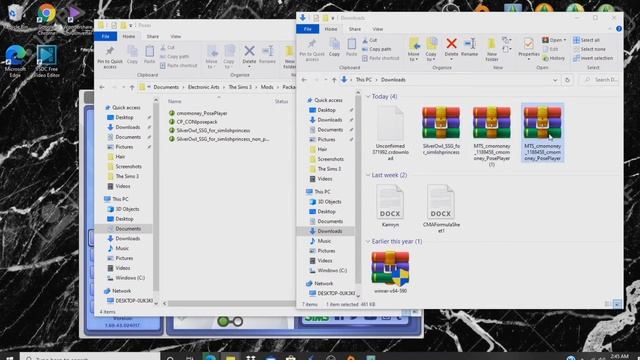Click Music in Downloads window sidebar
This screenshot has width=640, height=360.
click(x=320, y=241)
